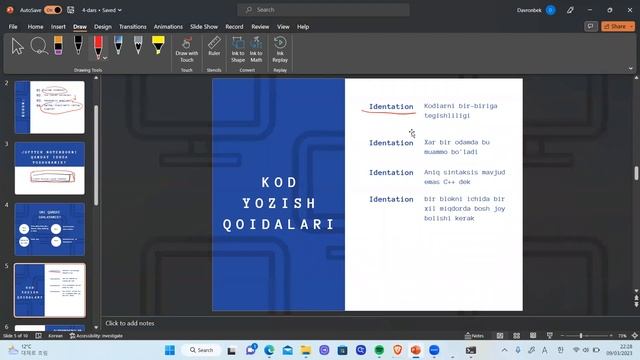The height and width of the screenshot is (360, 640).
Task: Pick the blue galaxy pen
Action: tap(118, 45)
